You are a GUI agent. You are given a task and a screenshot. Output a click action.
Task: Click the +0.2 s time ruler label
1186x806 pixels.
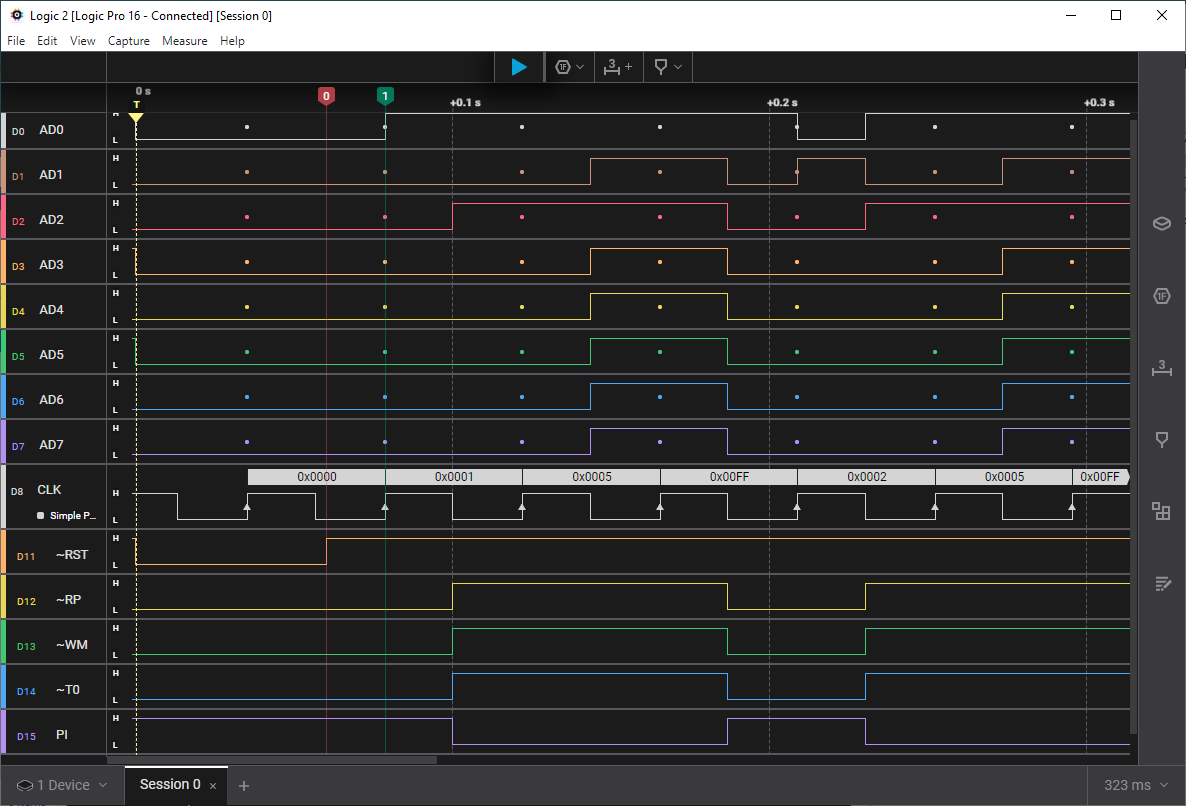point(782,103)
